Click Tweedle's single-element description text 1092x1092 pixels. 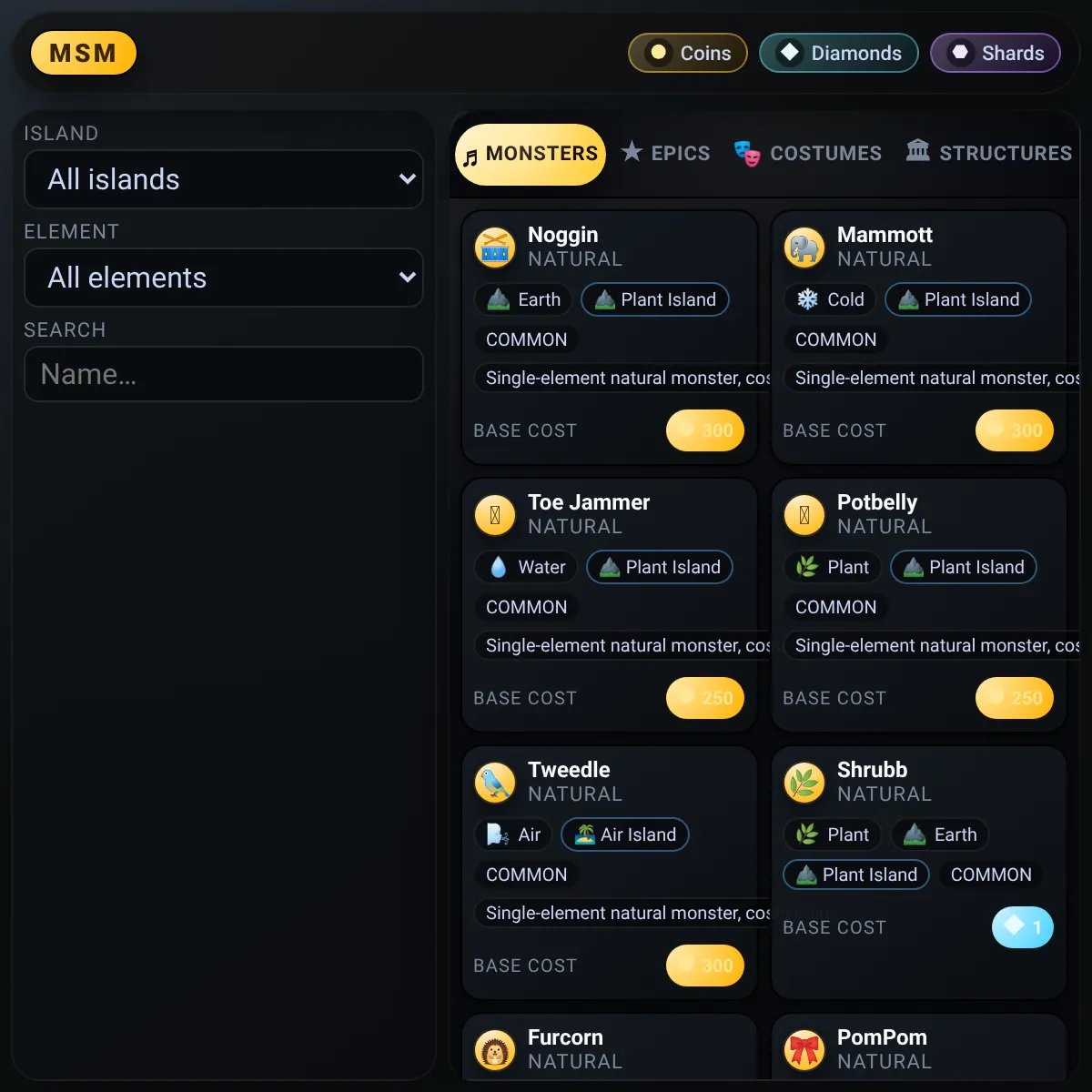tap(622, 913)
